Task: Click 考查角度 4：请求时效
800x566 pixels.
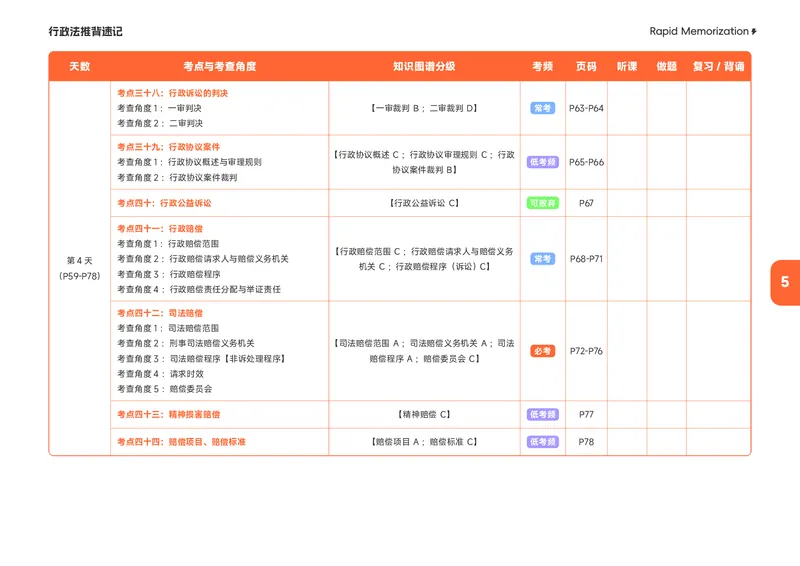Action: [160, 374]
